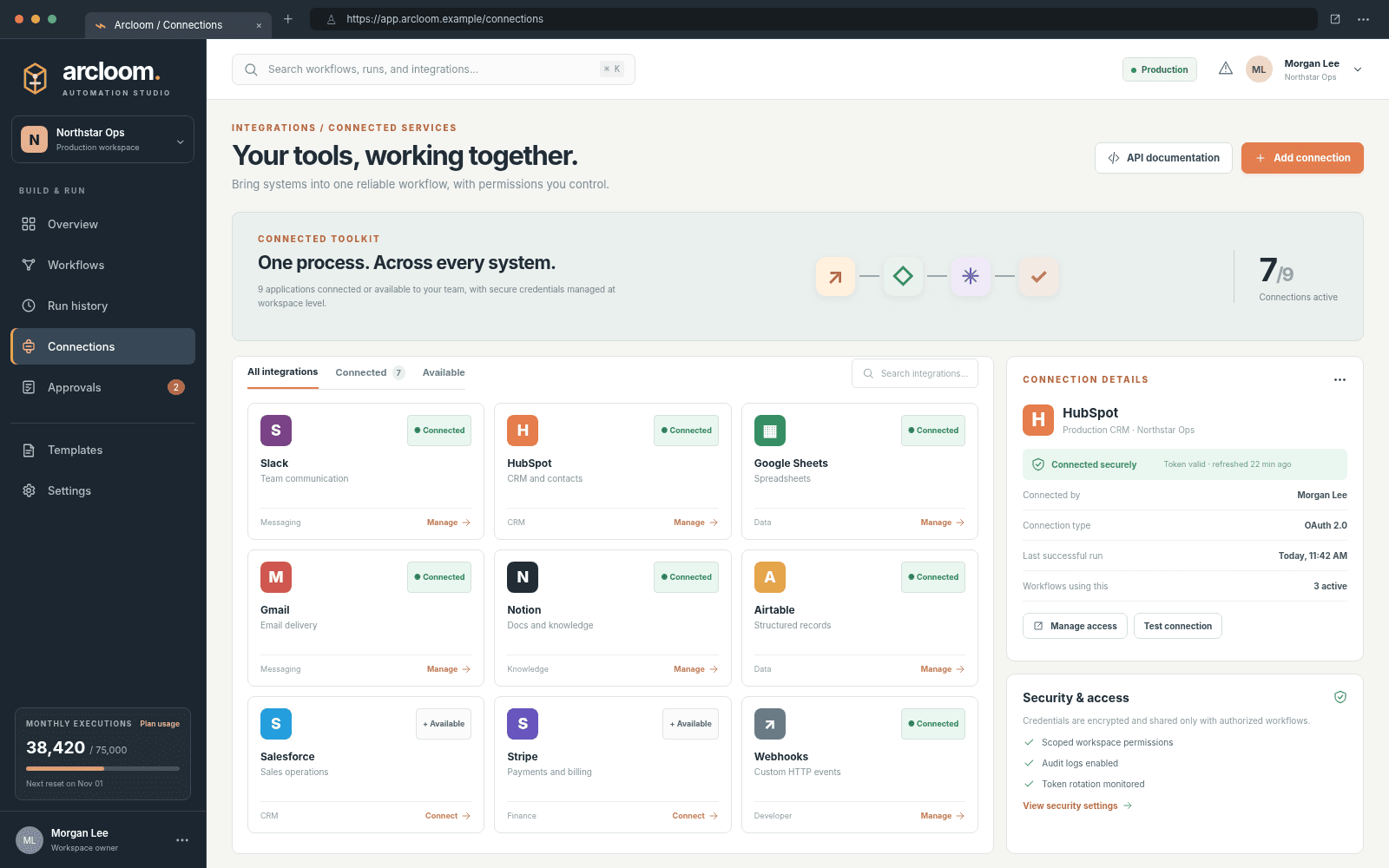The width and height of the screenshot is (1389, 868).
Task: Click the Gmail app icon
Action: tap(276, 577)
